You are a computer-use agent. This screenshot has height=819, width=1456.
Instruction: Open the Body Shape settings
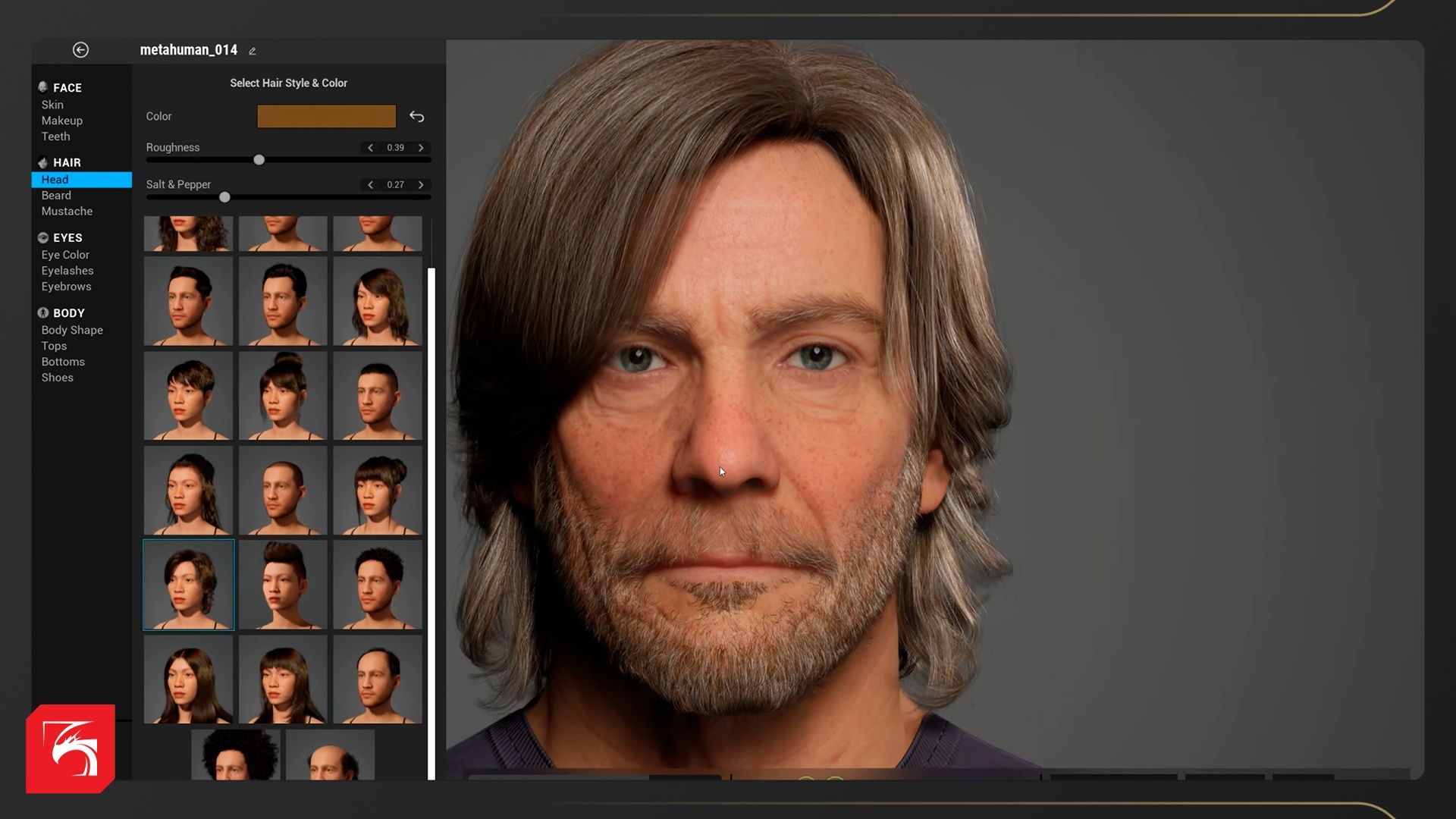[x=72, y=330]
